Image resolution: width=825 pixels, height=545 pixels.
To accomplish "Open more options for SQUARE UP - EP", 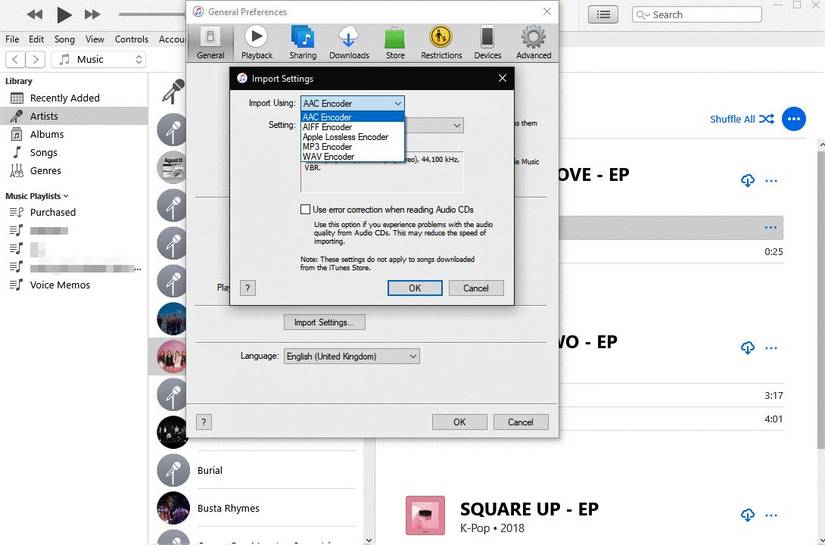I will (771, 515).
